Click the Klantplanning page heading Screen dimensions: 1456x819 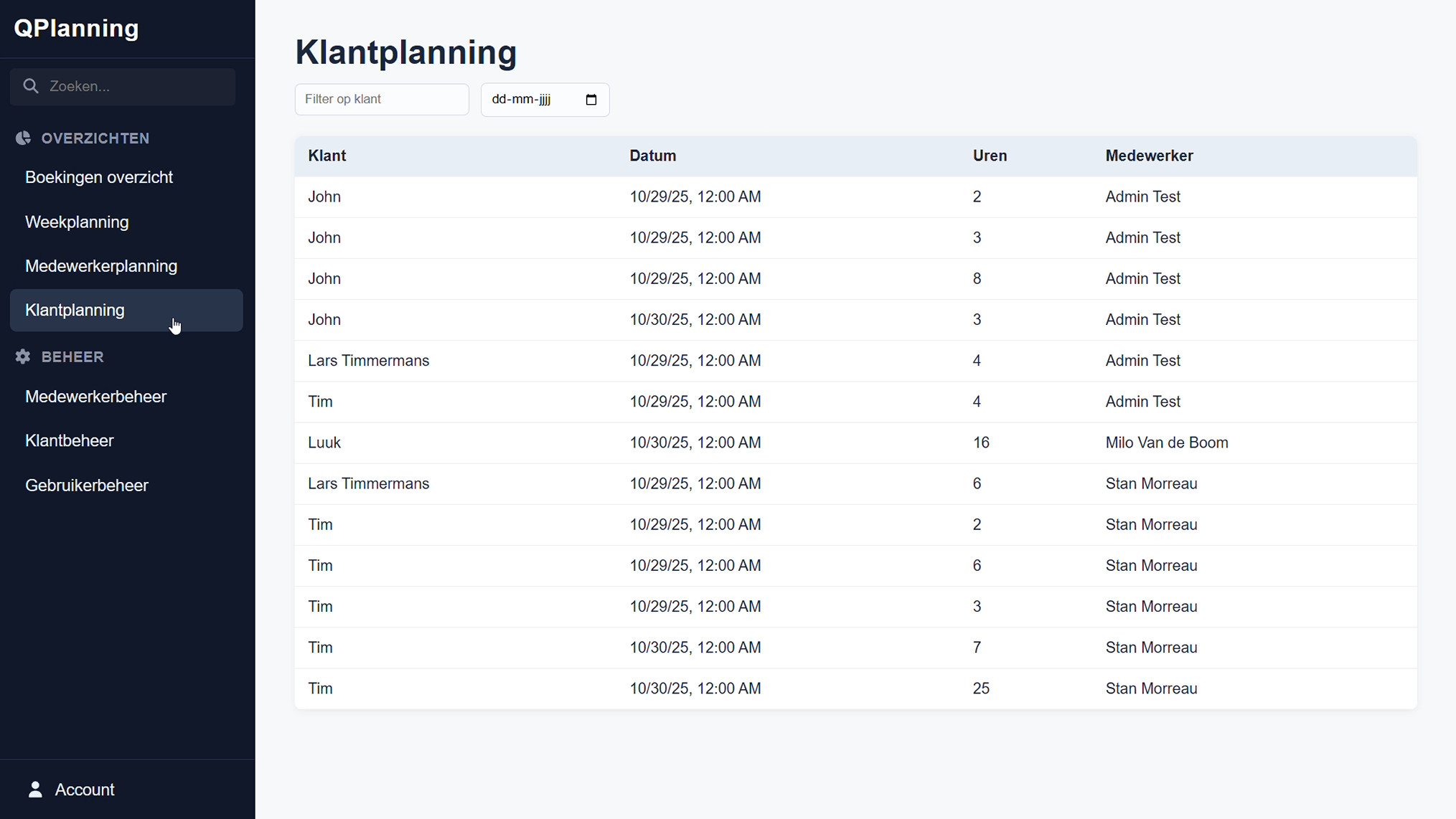point(406,52)
